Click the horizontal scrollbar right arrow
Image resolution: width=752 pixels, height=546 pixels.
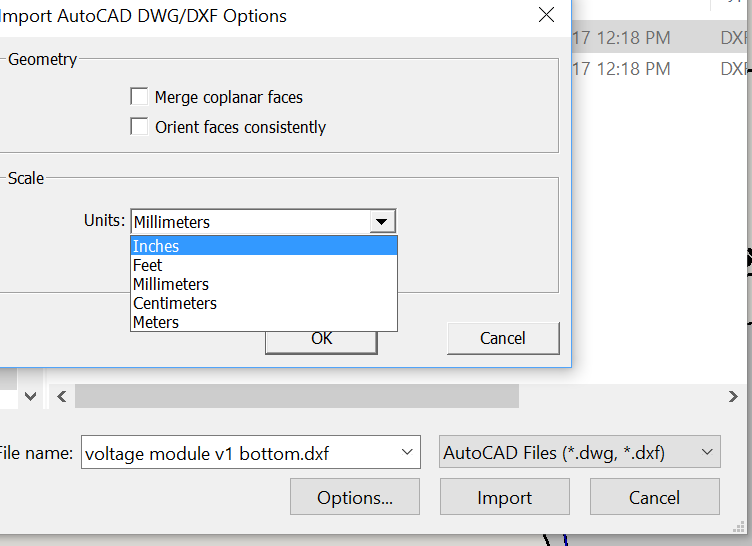click(x=733, y=396)
